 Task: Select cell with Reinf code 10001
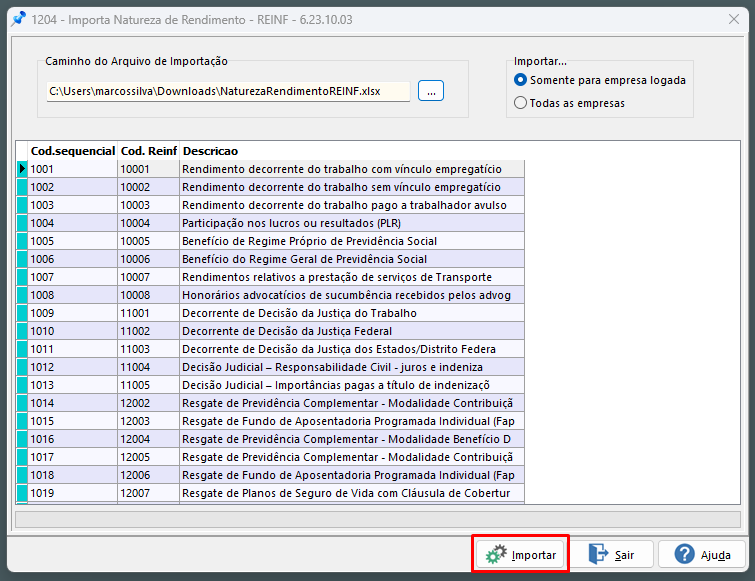point(148,169)
